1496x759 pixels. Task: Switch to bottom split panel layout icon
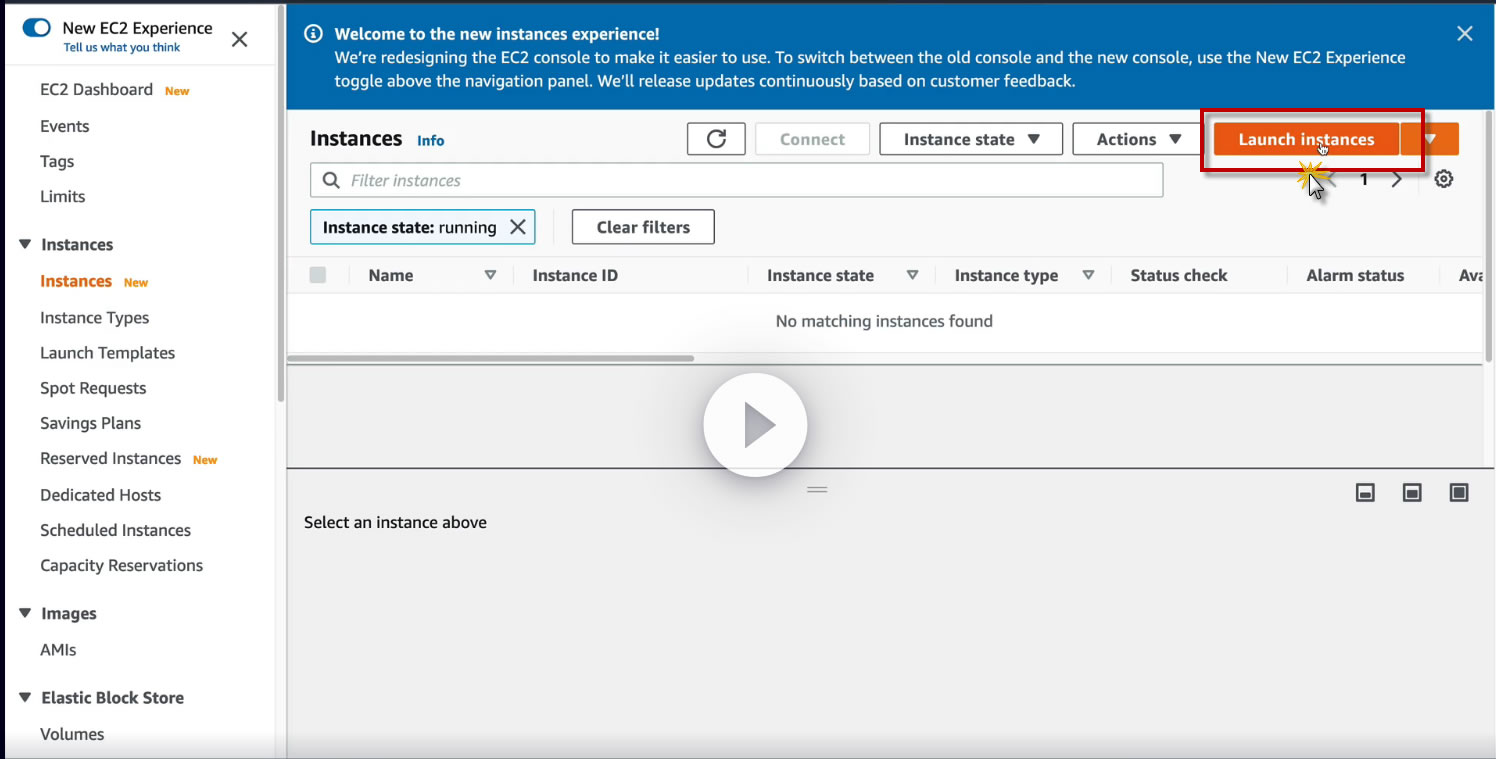coord(1365,492)
